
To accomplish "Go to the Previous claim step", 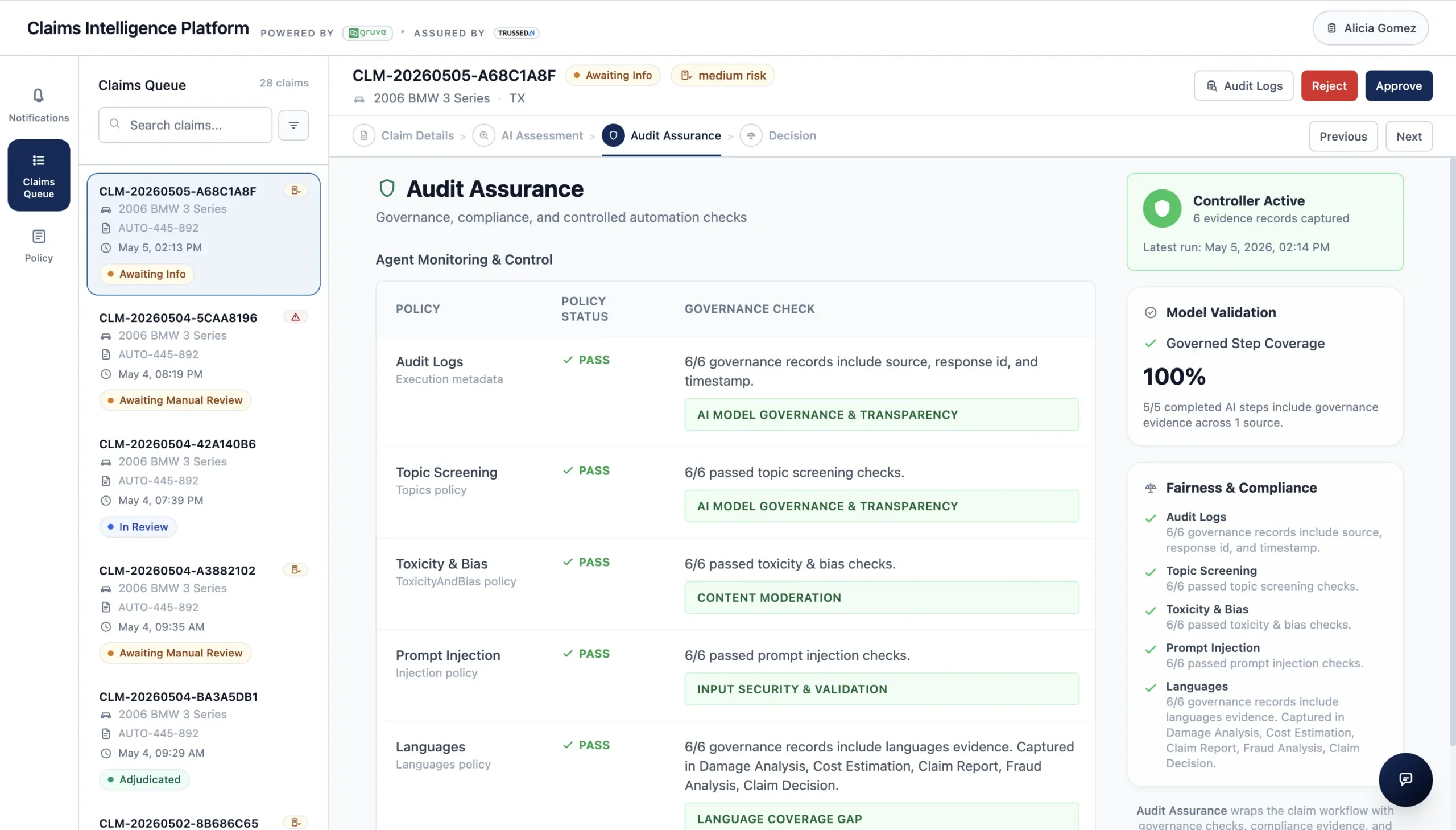I will (1343, 136).
